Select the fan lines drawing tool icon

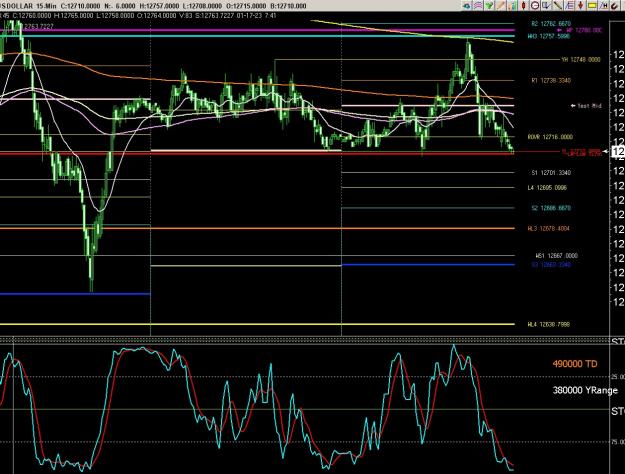point(569,6)
